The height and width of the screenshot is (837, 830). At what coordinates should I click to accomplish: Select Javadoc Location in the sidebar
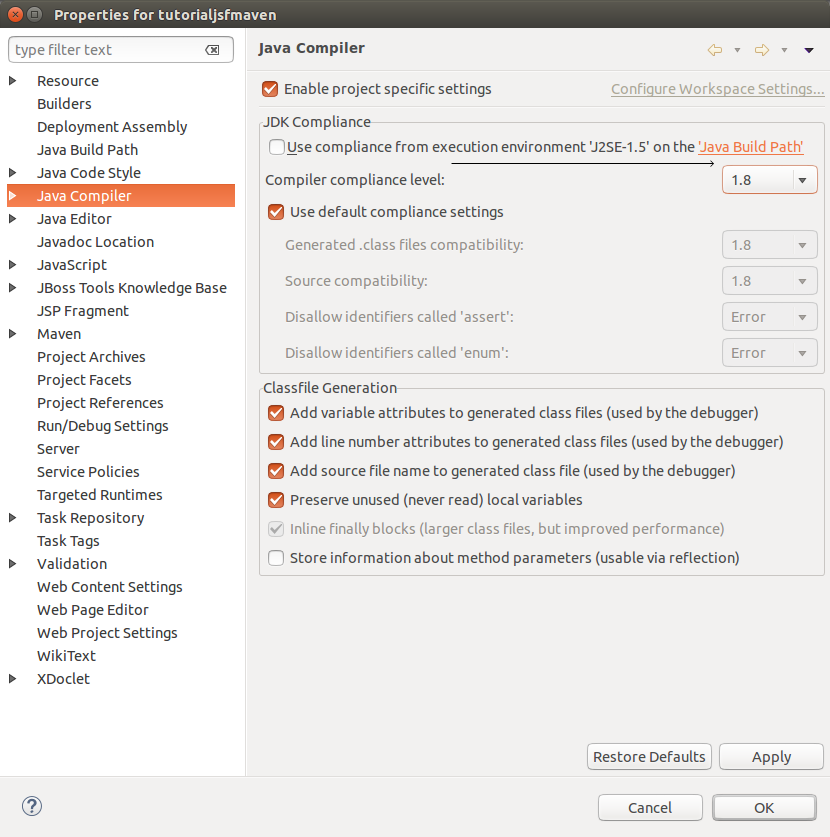(x=95, y=241)
